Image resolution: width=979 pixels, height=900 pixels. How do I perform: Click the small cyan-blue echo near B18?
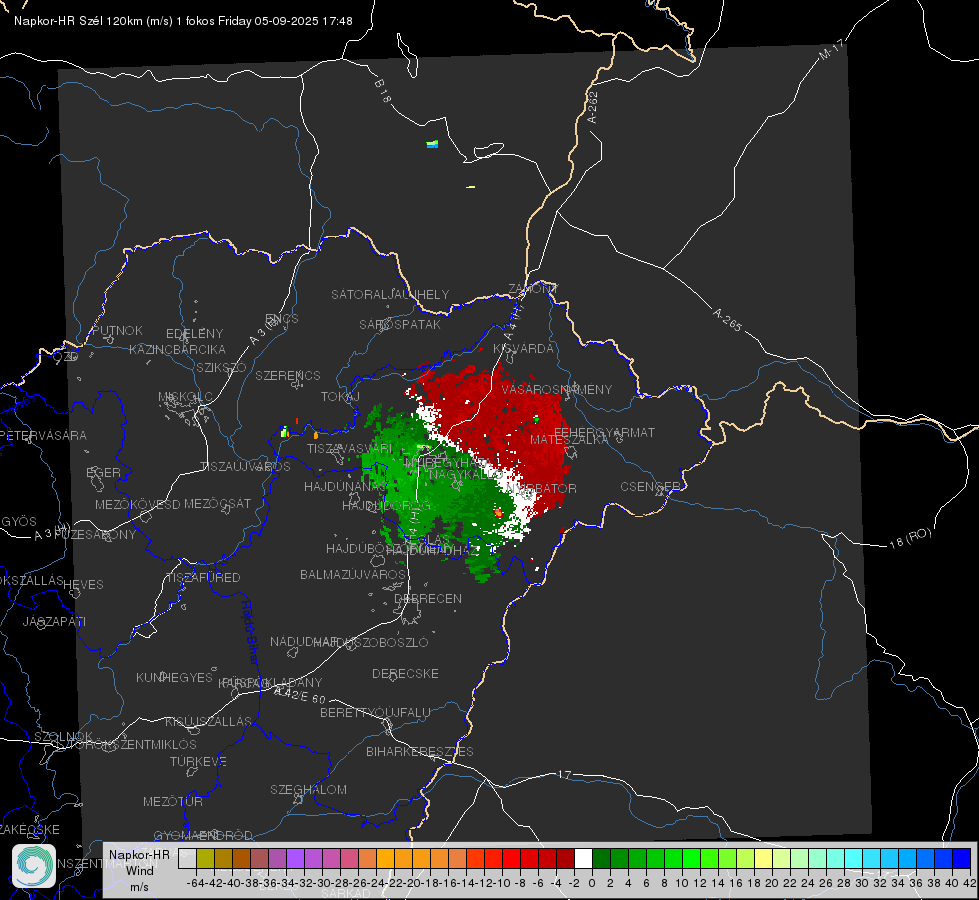point(432,144)
